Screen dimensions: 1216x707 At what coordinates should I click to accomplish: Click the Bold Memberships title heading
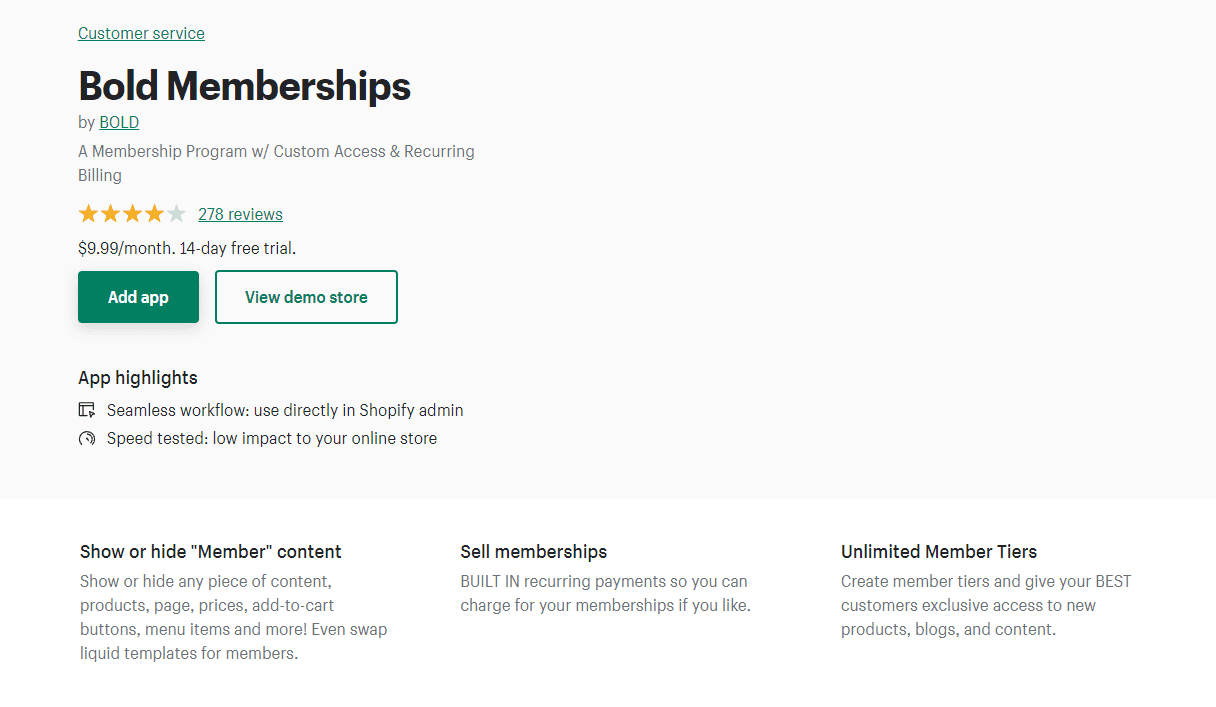[244, 86]
